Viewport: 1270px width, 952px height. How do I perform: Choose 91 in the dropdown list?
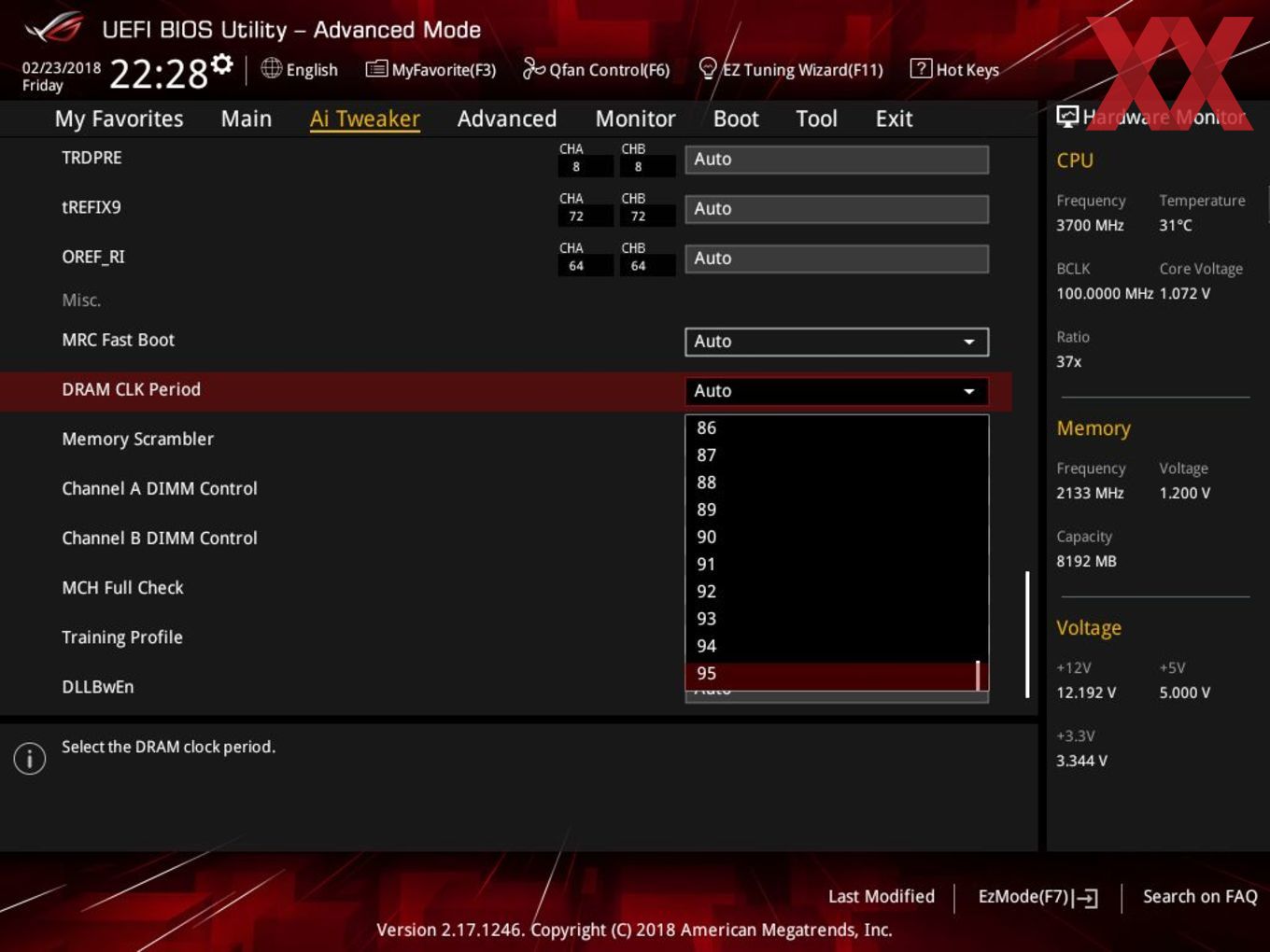837,564
